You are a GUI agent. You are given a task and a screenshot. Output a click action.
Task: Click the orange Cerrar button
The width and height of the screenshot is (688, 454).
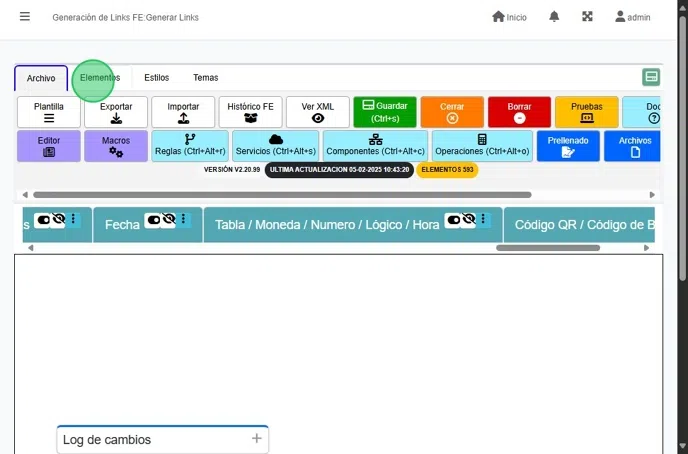coord(452,112)
